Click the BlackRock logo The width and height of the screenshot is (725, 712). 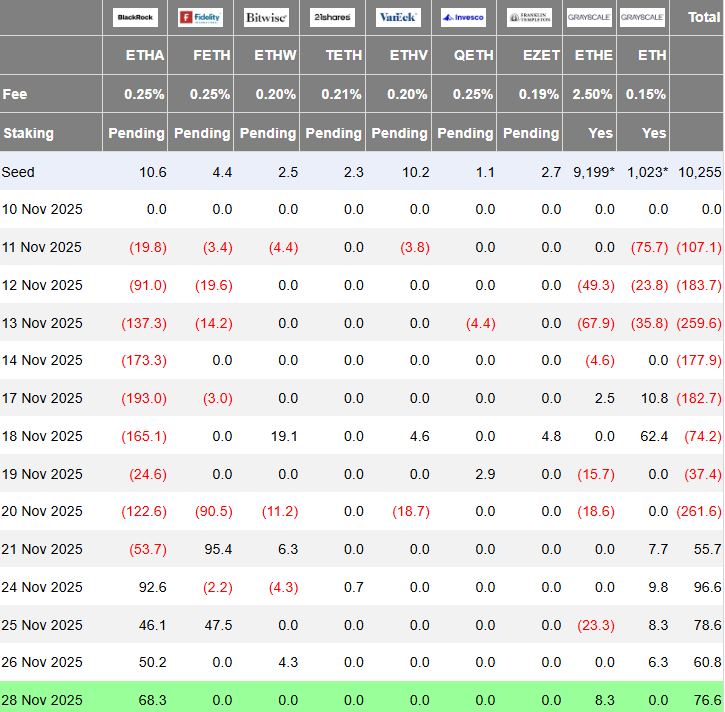[135, 17]
